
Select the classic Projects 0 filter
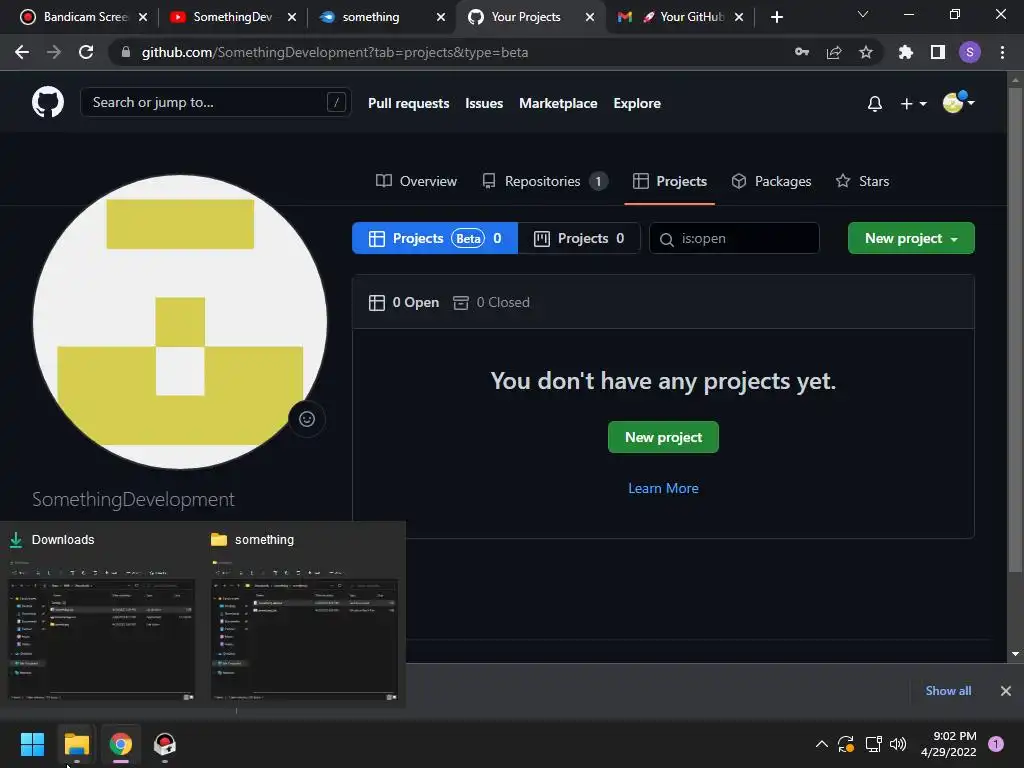coord(579,238)
